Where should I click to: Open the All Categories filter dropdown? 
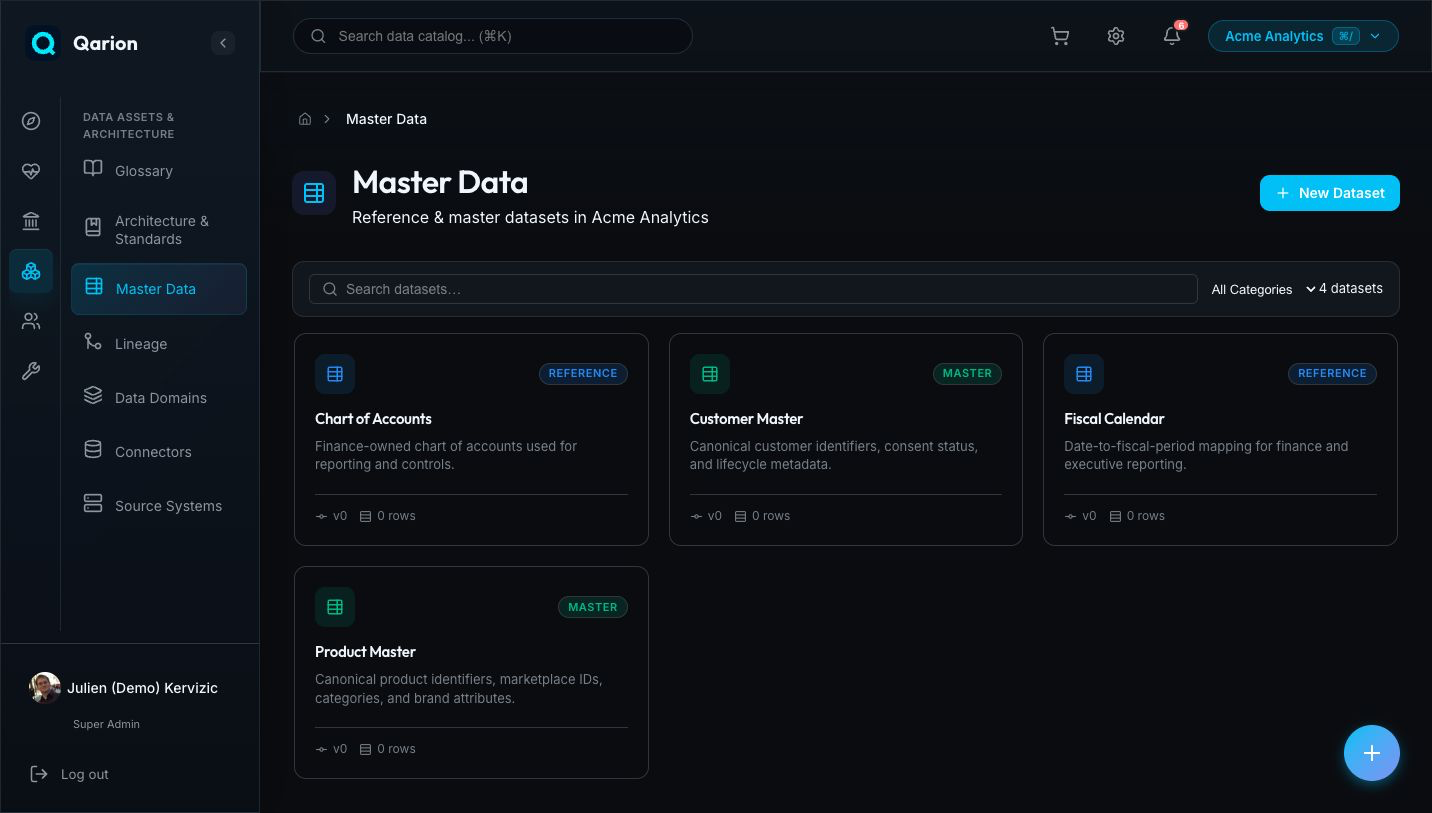1263,289
